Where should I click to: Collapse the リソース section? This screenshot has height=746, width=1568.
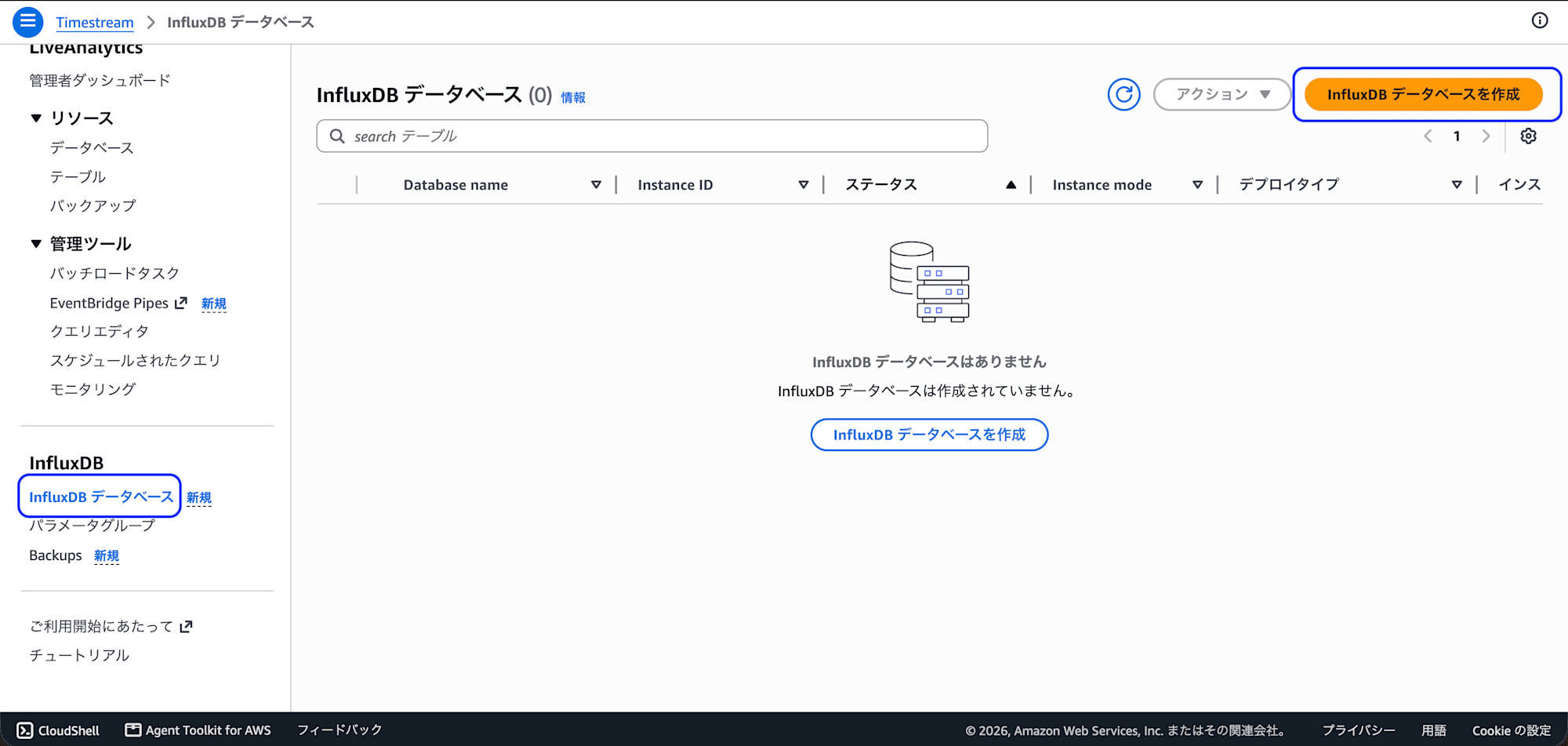click(x=36, y=118)
